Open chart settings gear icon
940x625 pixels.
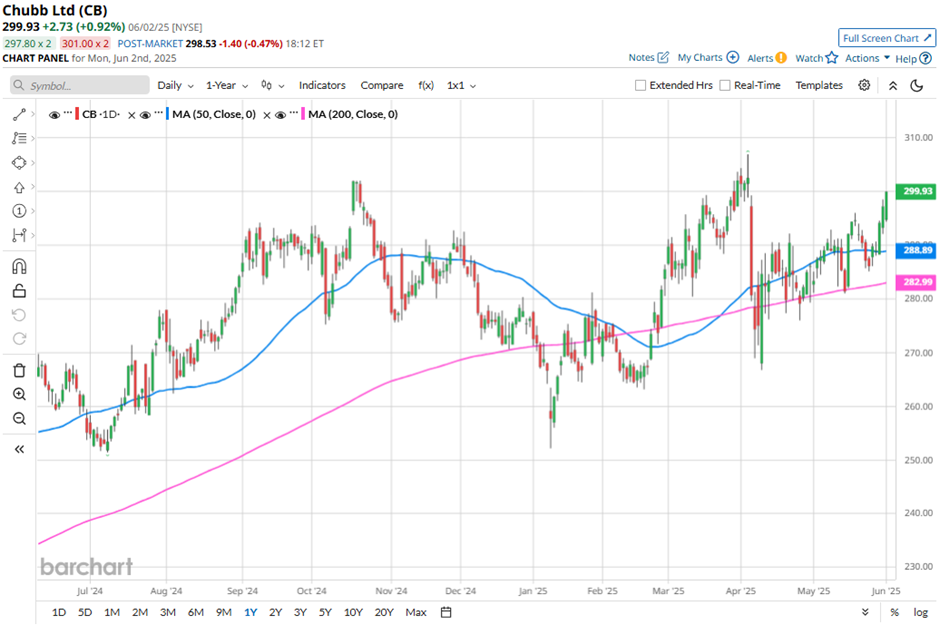pos(864,85)
